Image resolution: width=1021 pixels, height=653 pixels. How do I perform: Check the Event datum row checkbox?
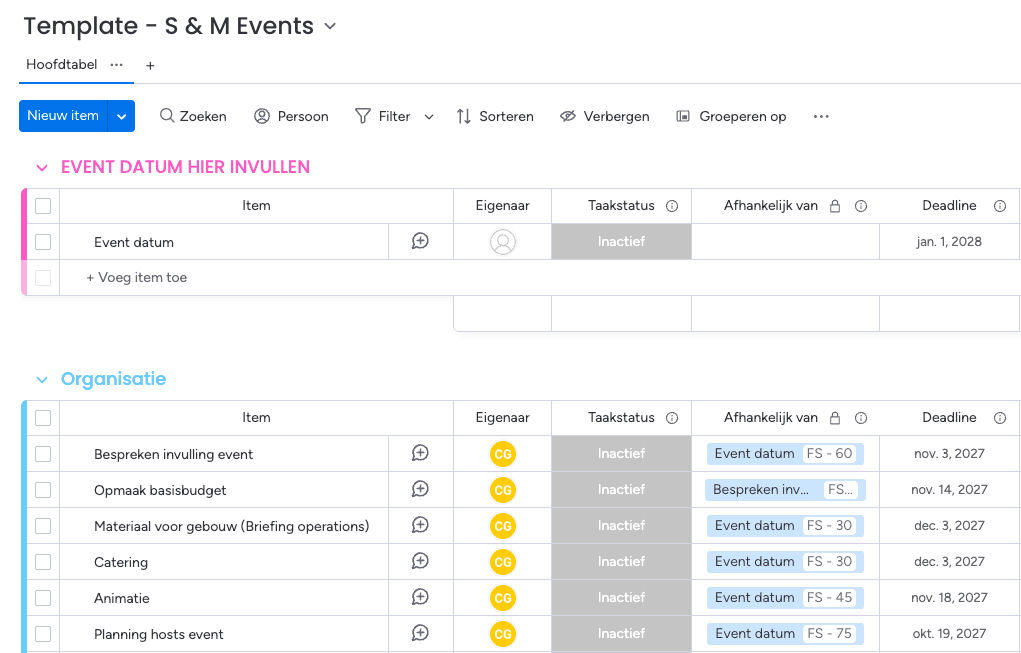(43, 242)
